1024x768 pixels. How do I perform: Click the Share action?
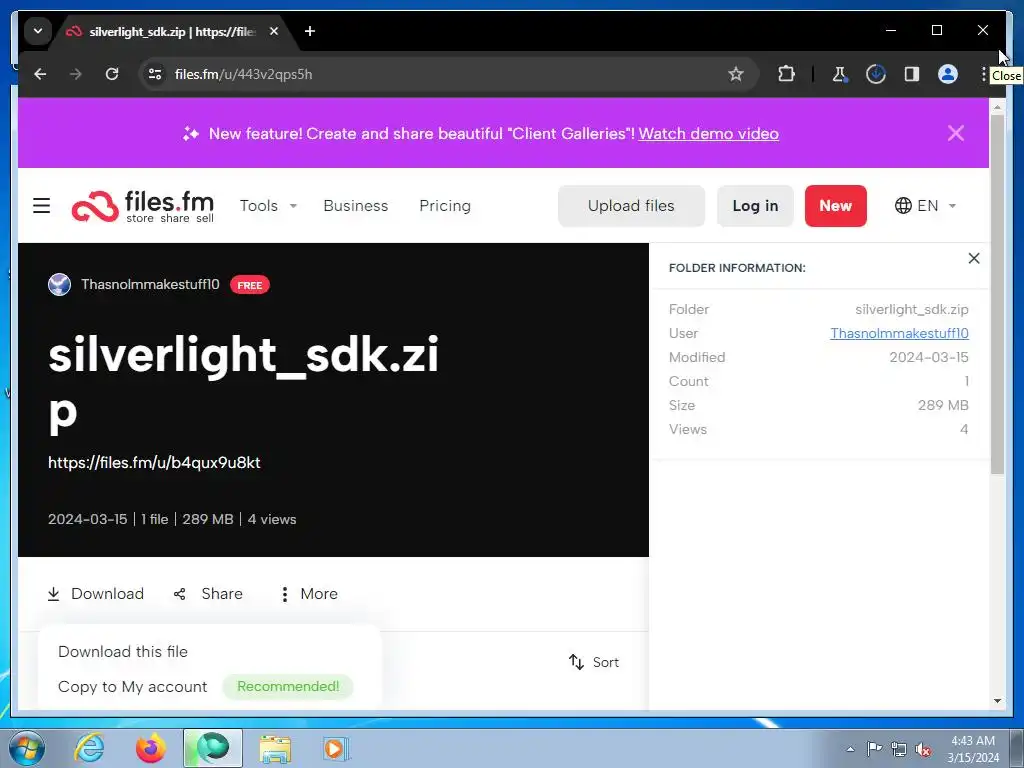point(208,594)
